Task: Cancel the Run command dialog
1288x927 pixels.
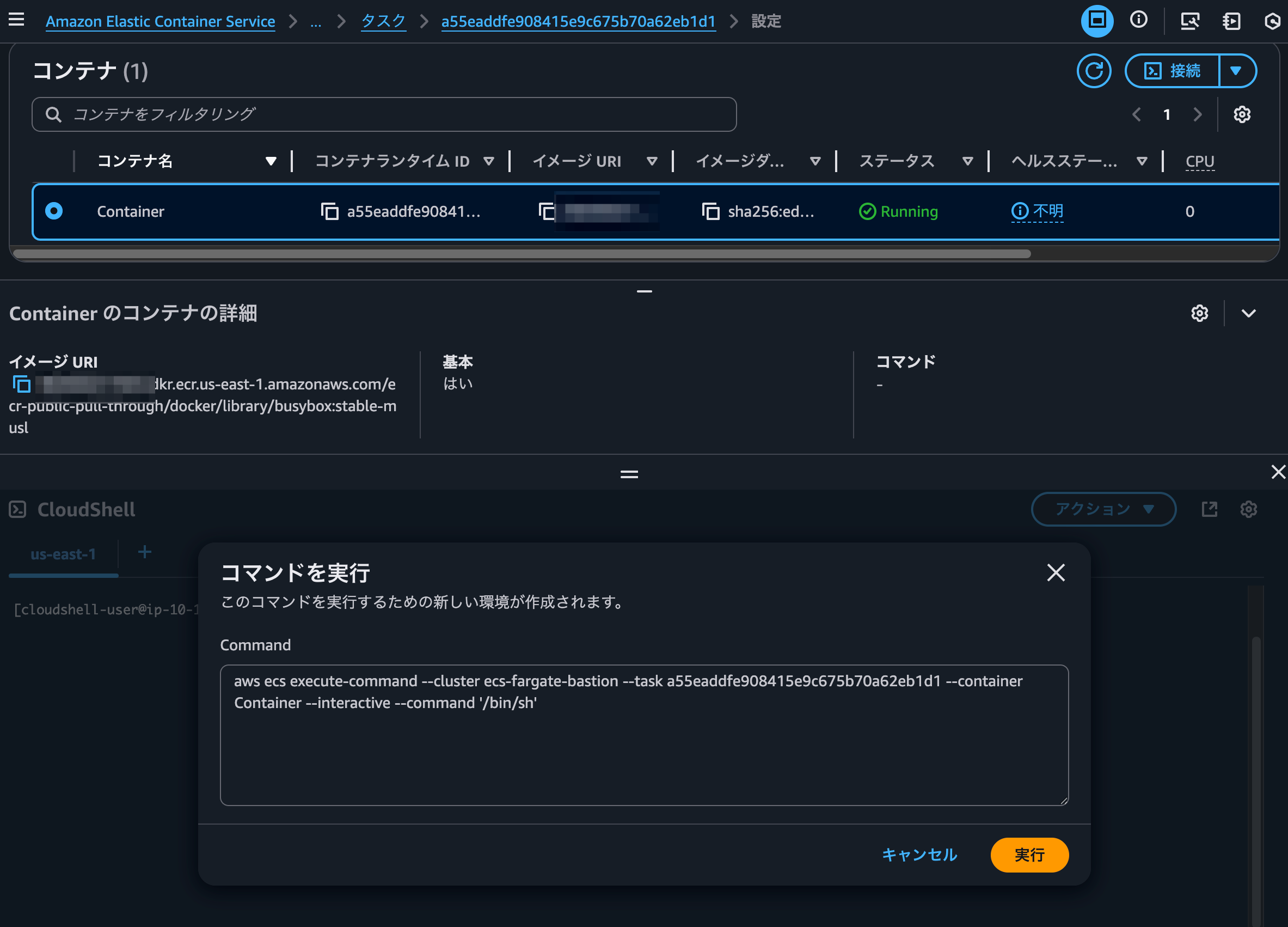Action: (x=919, y=855)
